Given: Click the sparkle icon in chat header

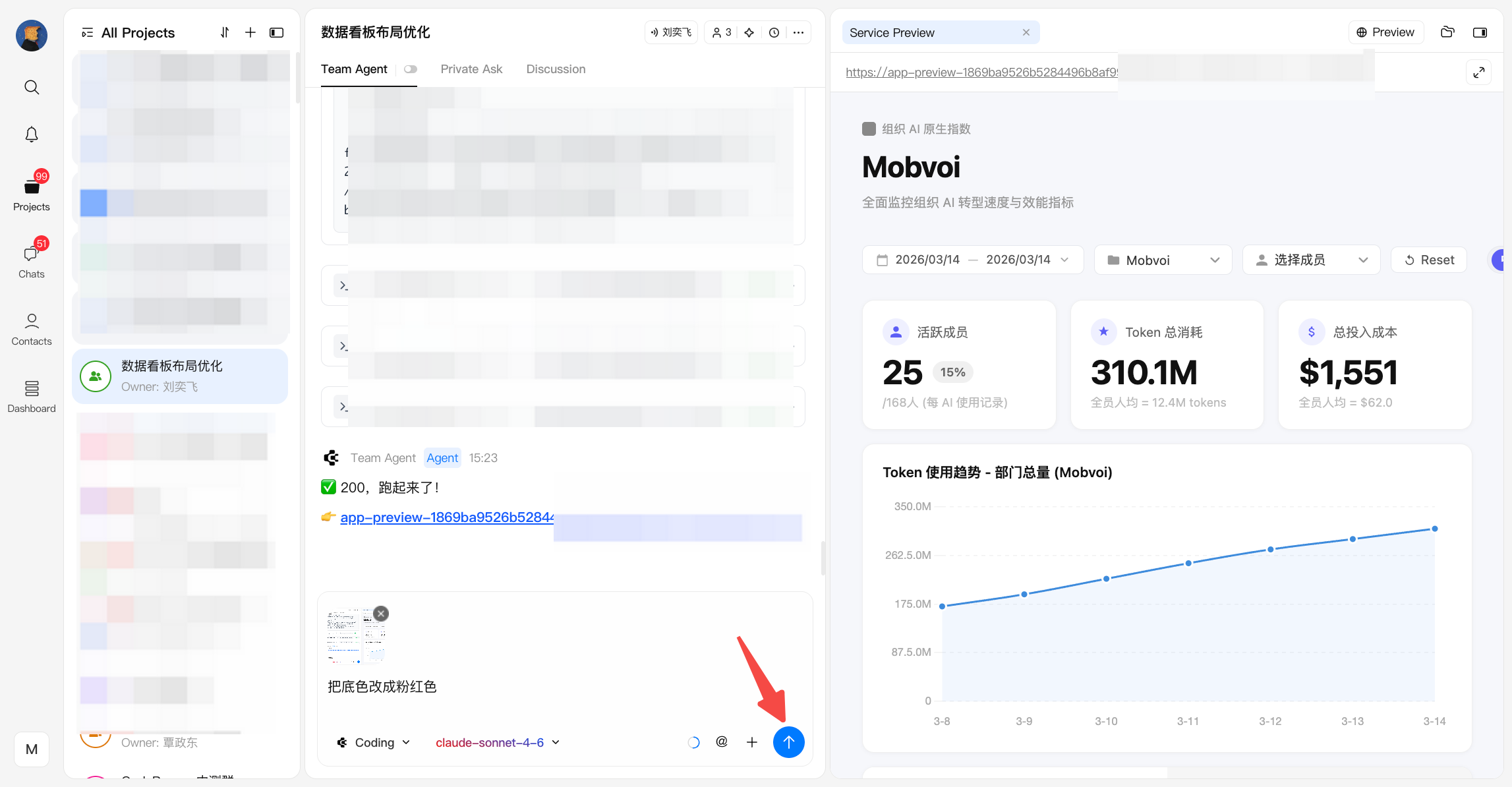Looking at the screenshot, I should point(749,32).
